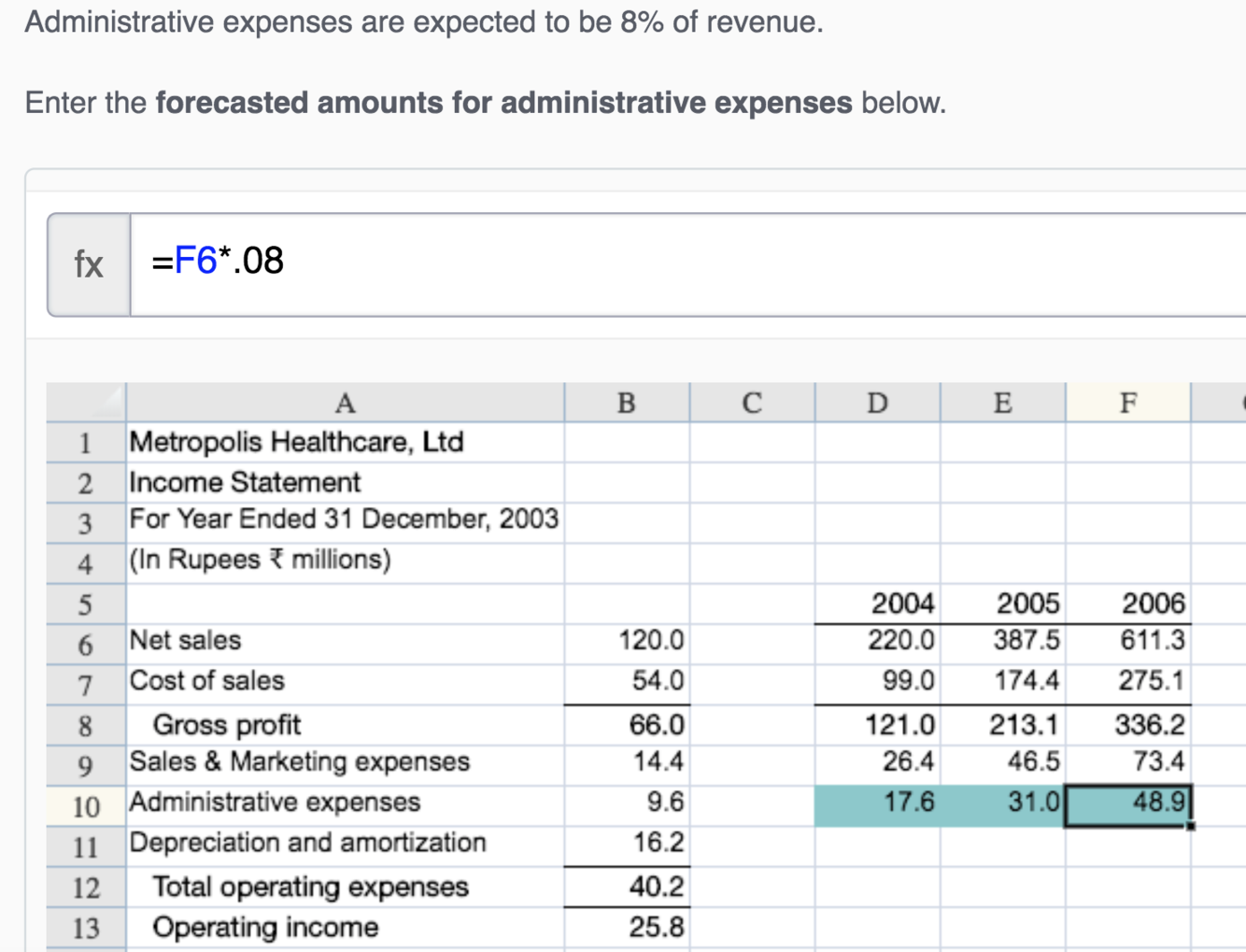Click Cost of sales 2005 value 174.4
Image resolution: width=1246 pixels, height=952 pixels.
click(1002, 684)
